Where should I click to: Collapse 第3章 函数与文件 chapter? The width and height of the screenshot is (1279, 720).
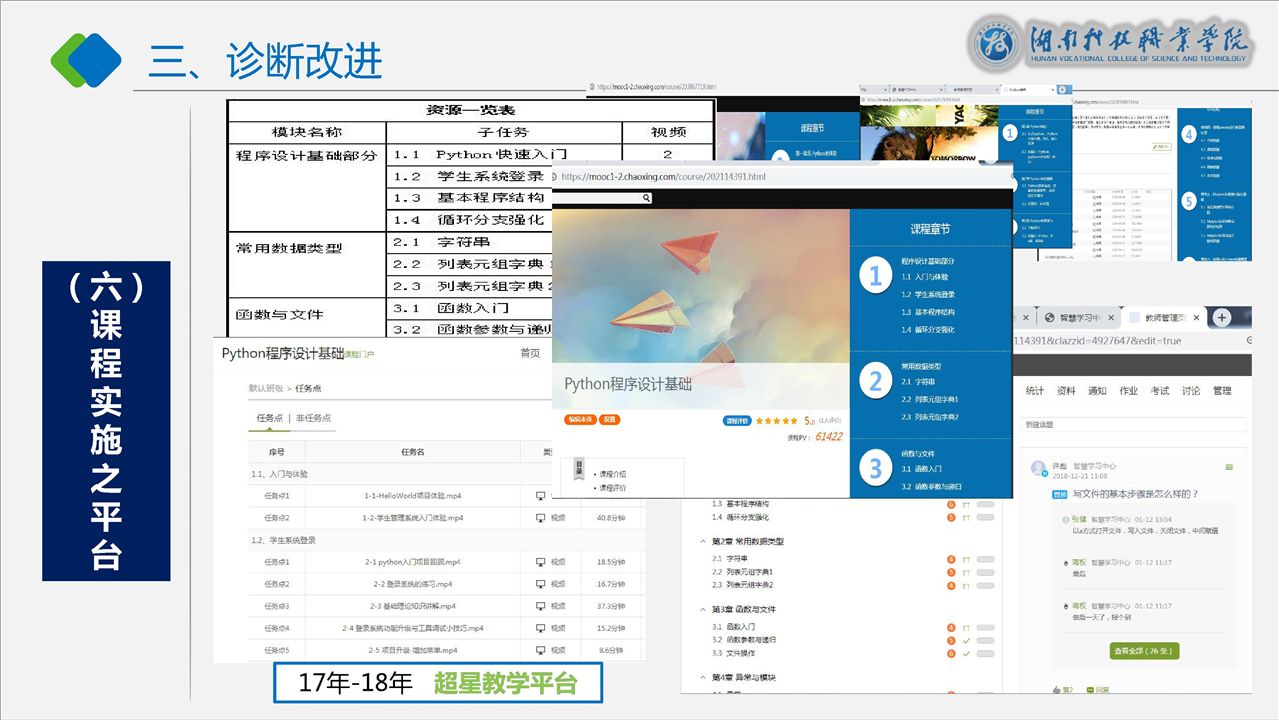coord(702,609)
